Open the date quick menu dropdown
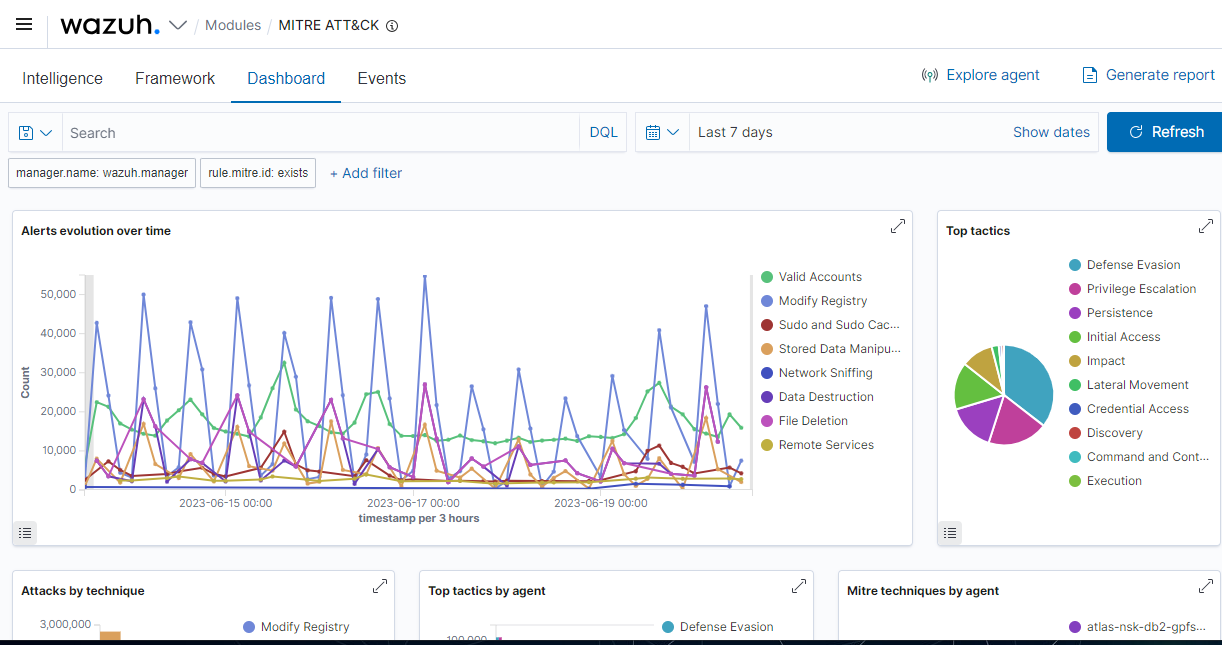 [x=662, y=132]
